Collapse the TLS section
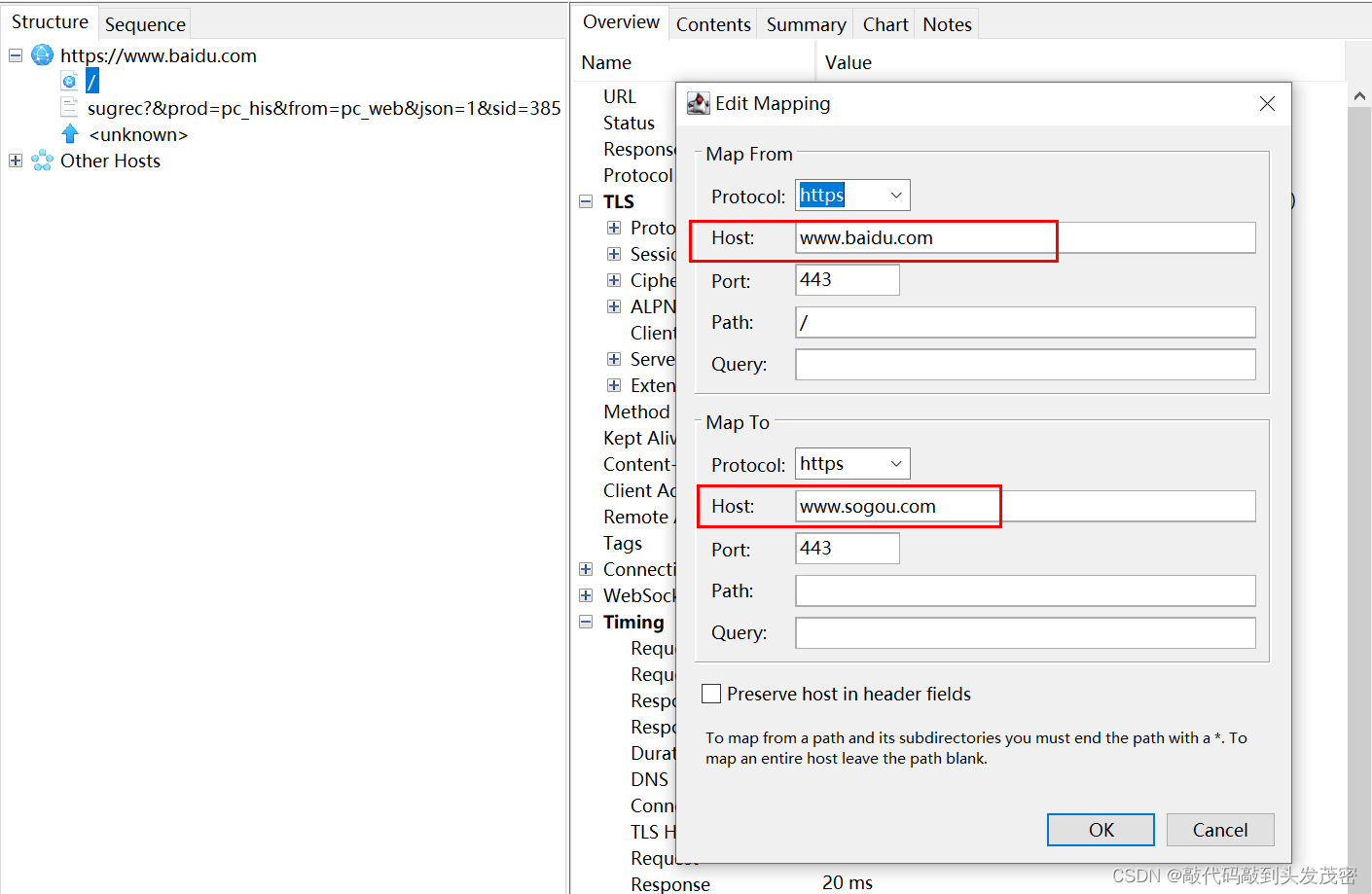The height and width of the screenshot is (894, 1372). point(586,201)
